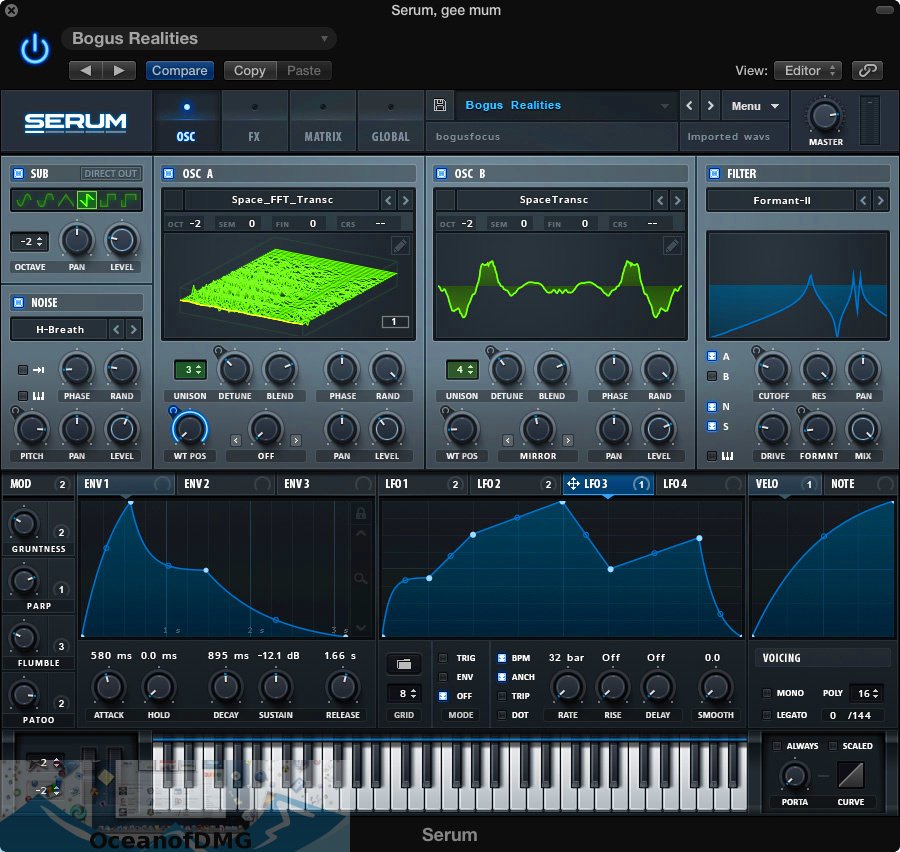Click the save preset floppy icon
Viewport: 900px width, 852px height.
440,104
